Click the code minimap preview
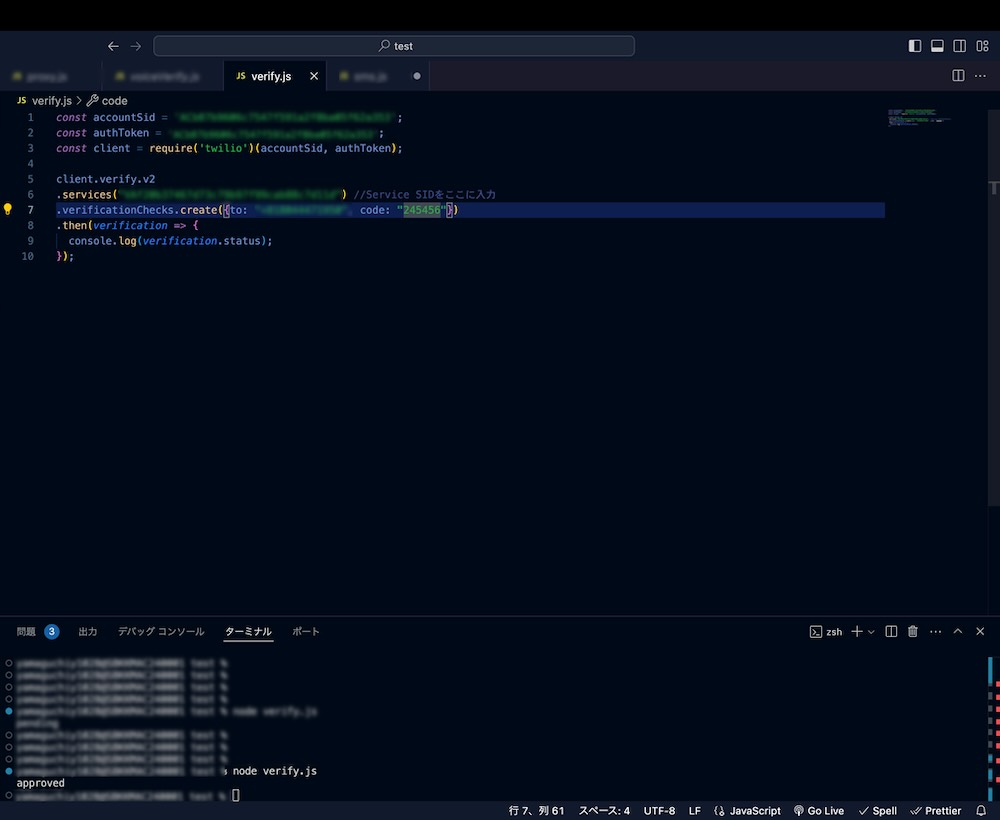 [918, 118]
